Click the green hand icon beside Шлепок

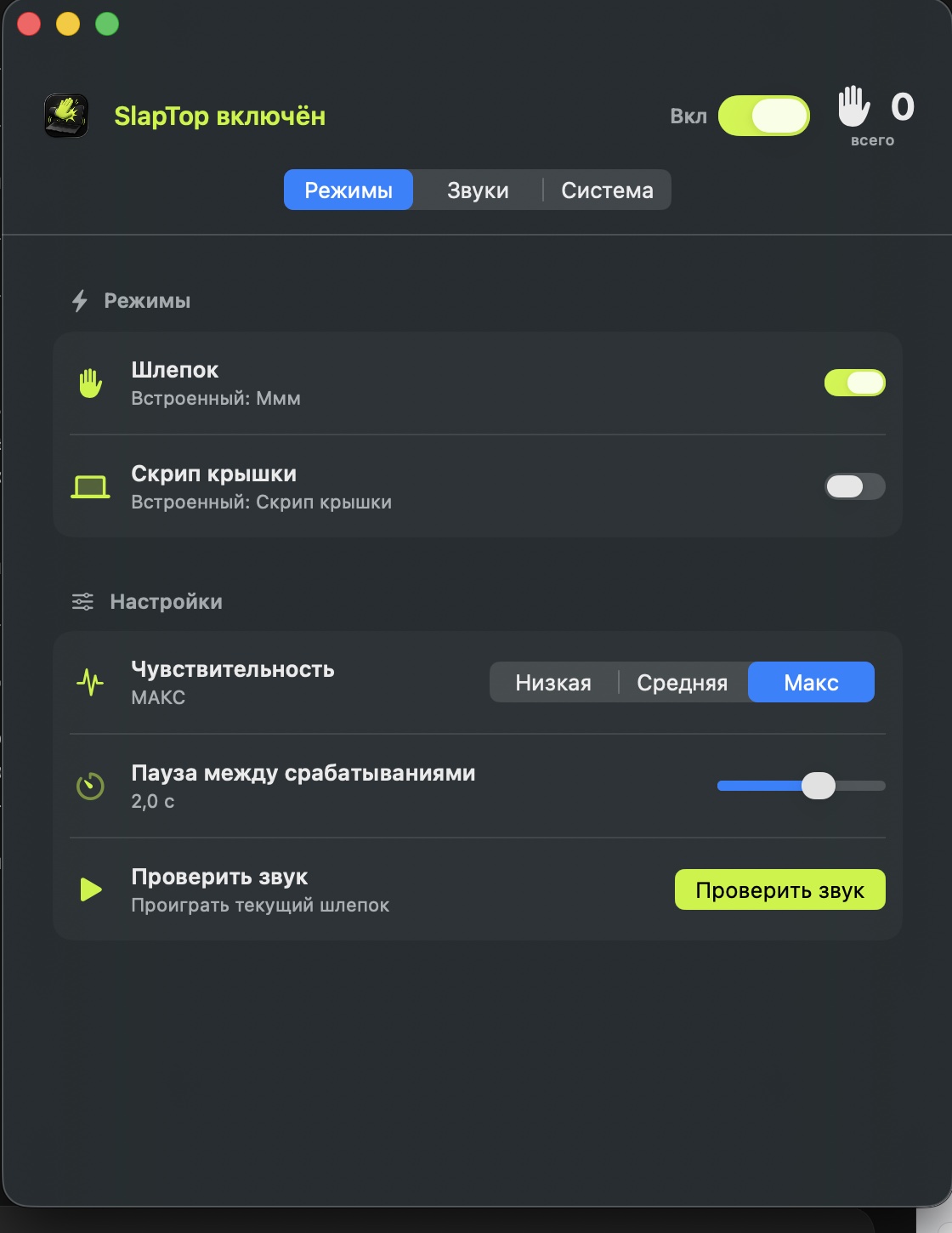(x=90, y=384)
